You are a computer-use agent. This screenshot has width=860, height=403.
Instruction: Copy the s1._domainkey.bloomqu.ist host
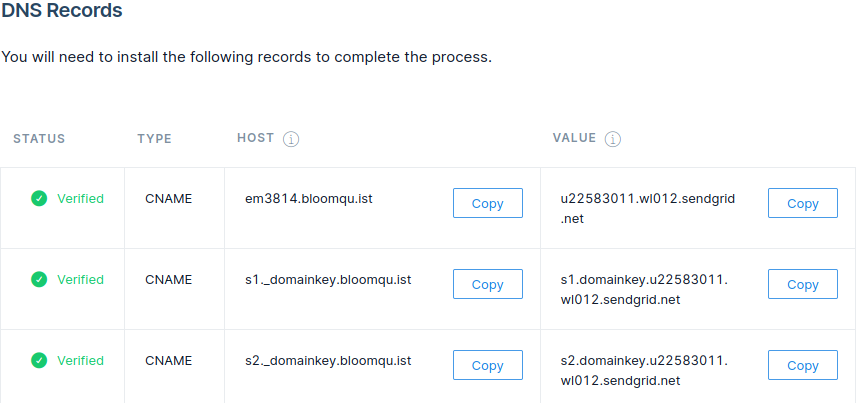[488, 284]
